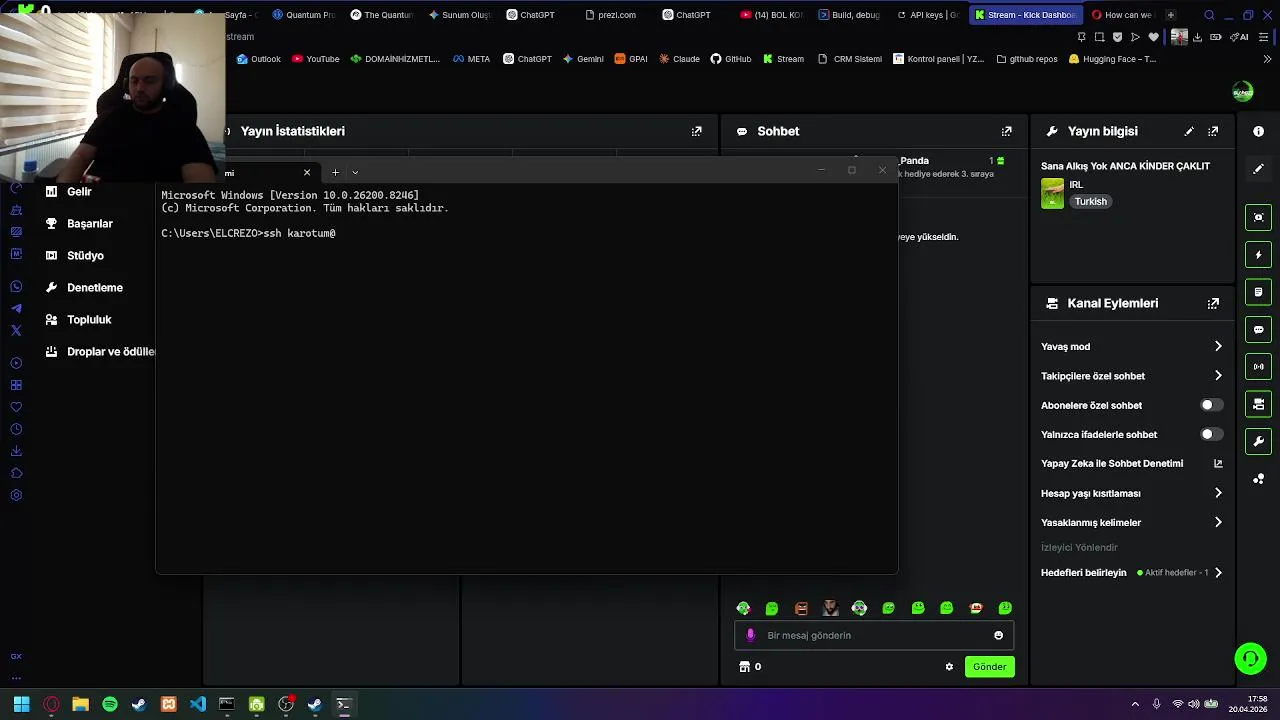Open Yapay Zeka ile Sohbet Denetimi link
The width and height of the screenshot is (1280, 720).
1132,463
